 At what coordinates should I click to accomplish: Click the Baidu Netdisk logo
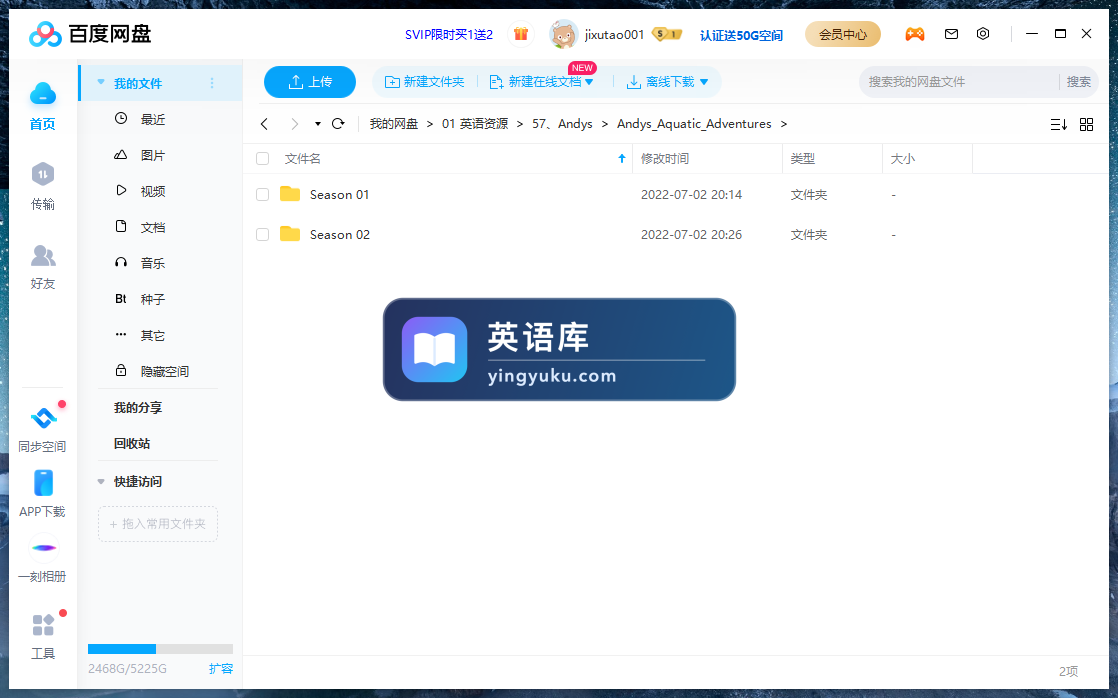pos(90,34)
